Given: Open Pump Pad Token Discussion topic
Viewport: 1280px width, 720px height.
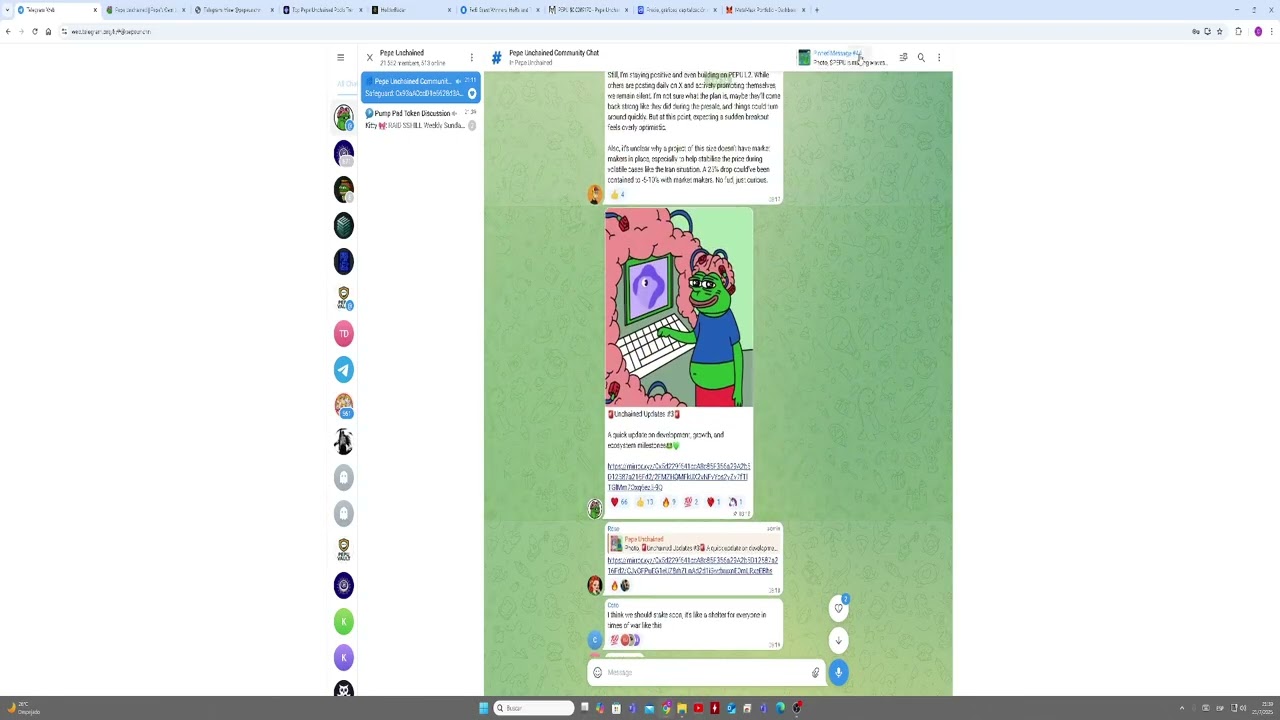Looking at the screenshot, I should point(421,119).
